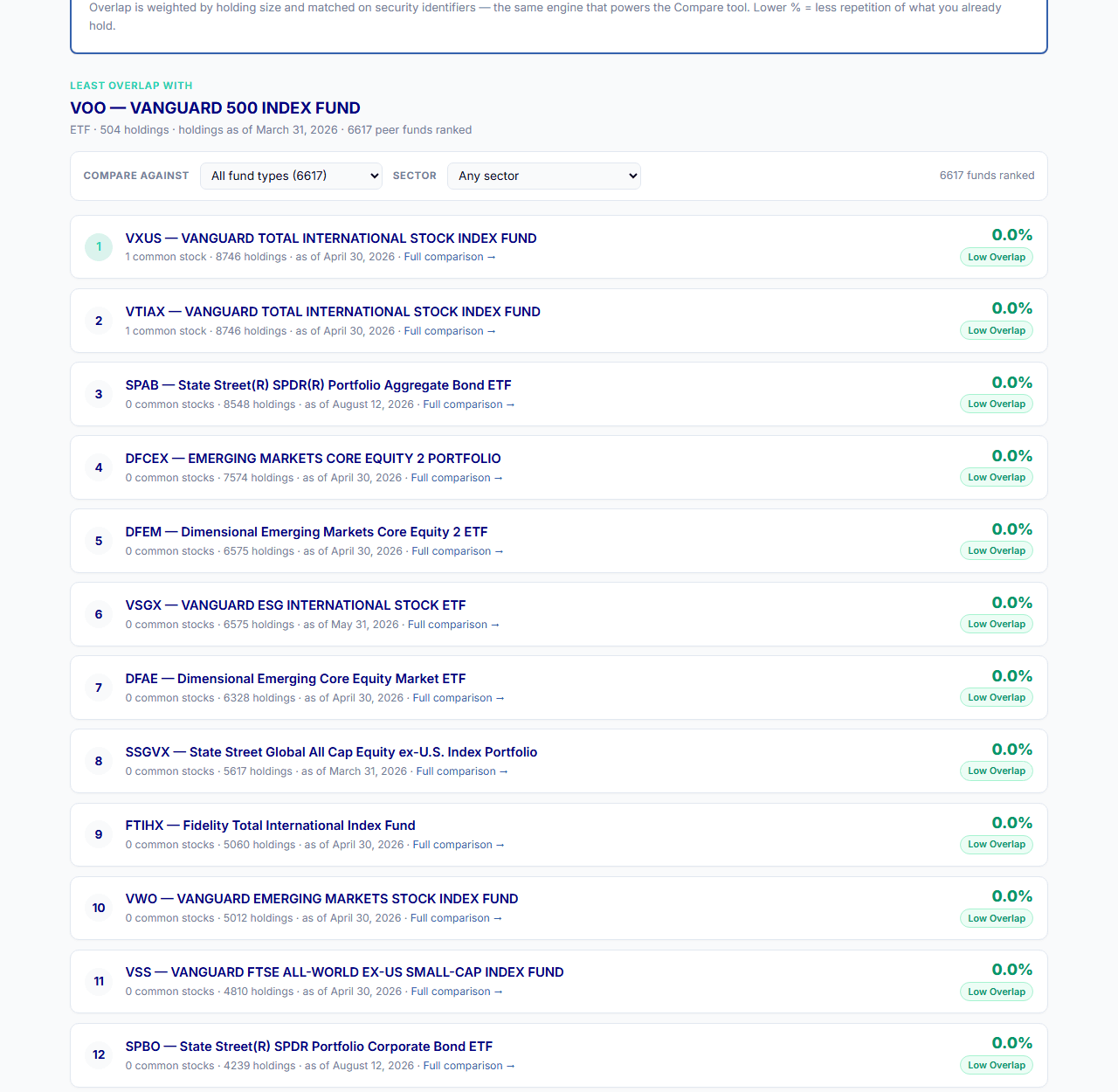
Task: Open VSGX Vanguard ESG International Stock ETF
Action: [295, 605]
